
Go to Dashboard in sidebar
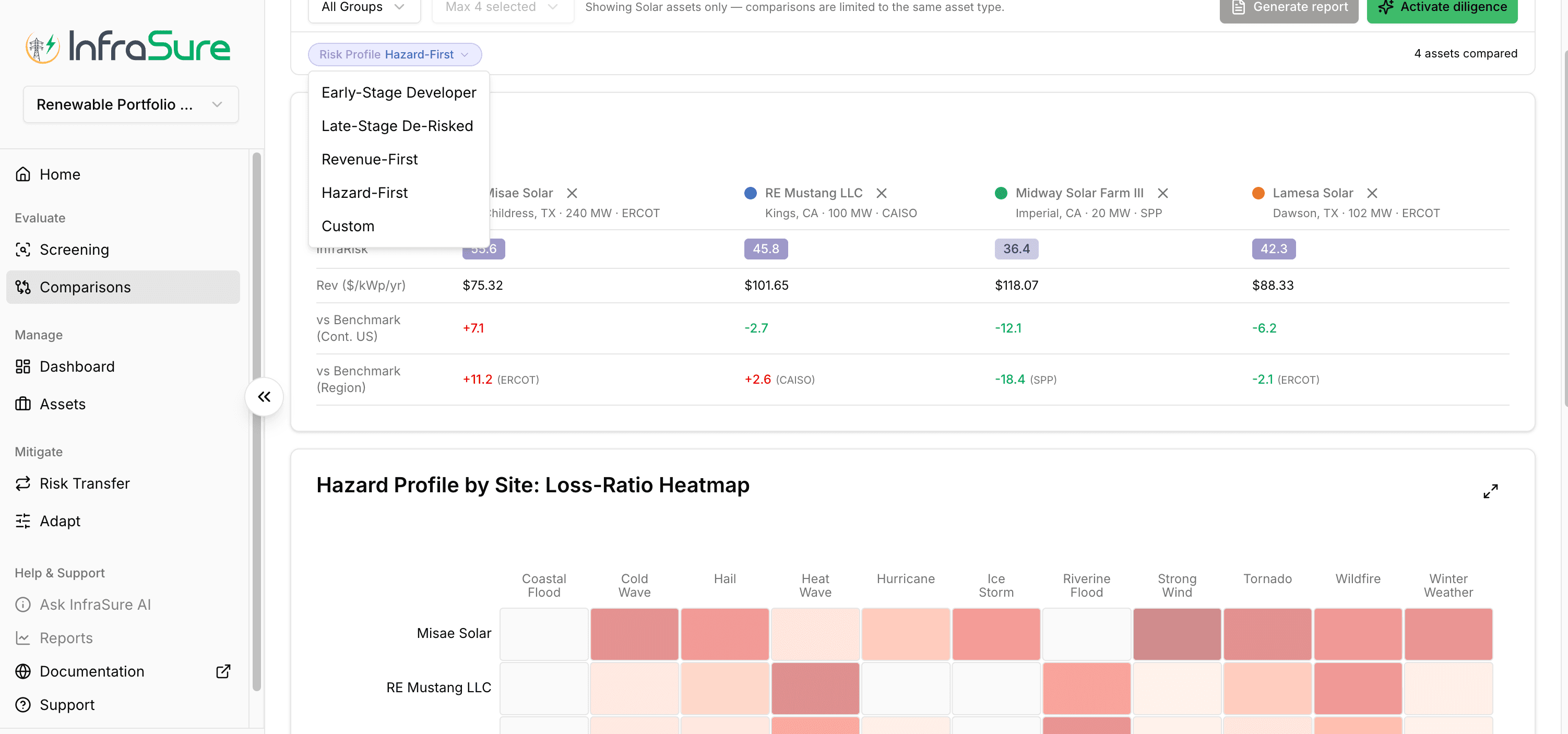123,366
